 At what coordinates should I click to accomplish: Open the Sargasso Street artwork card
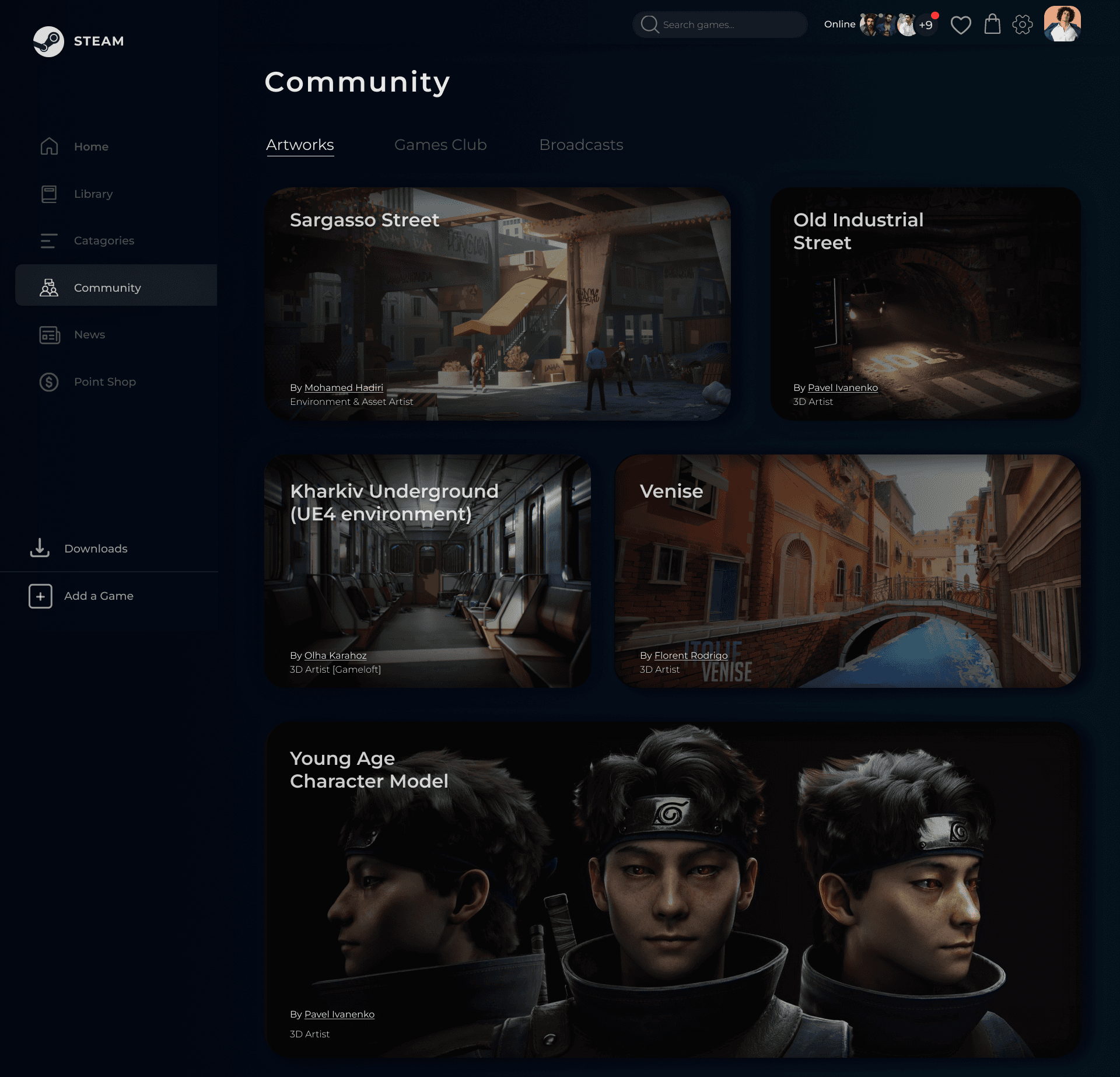pyautogui.click(x=498, y=304)
